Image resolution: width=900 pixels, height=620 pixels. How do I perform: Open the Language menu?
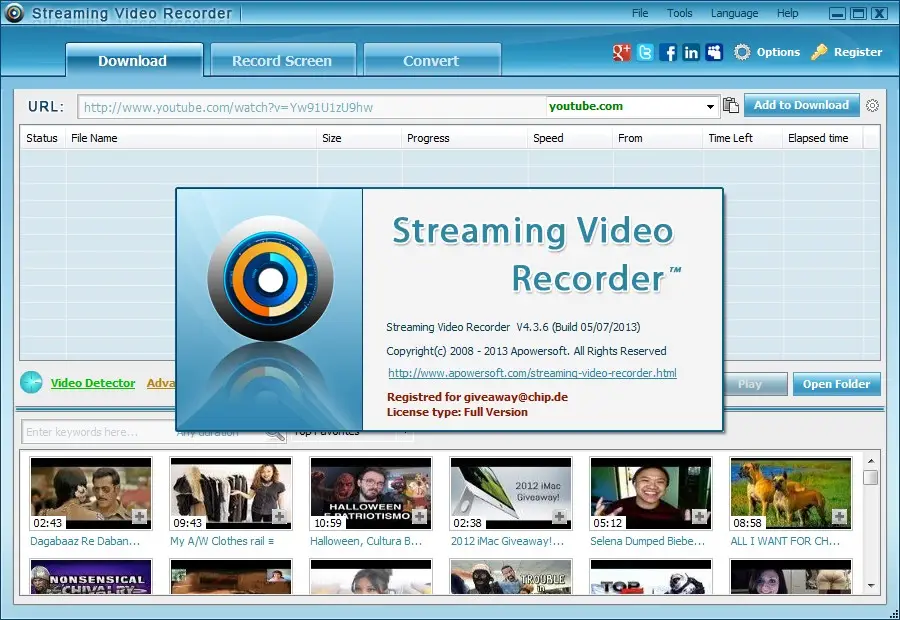click(735, 13)
